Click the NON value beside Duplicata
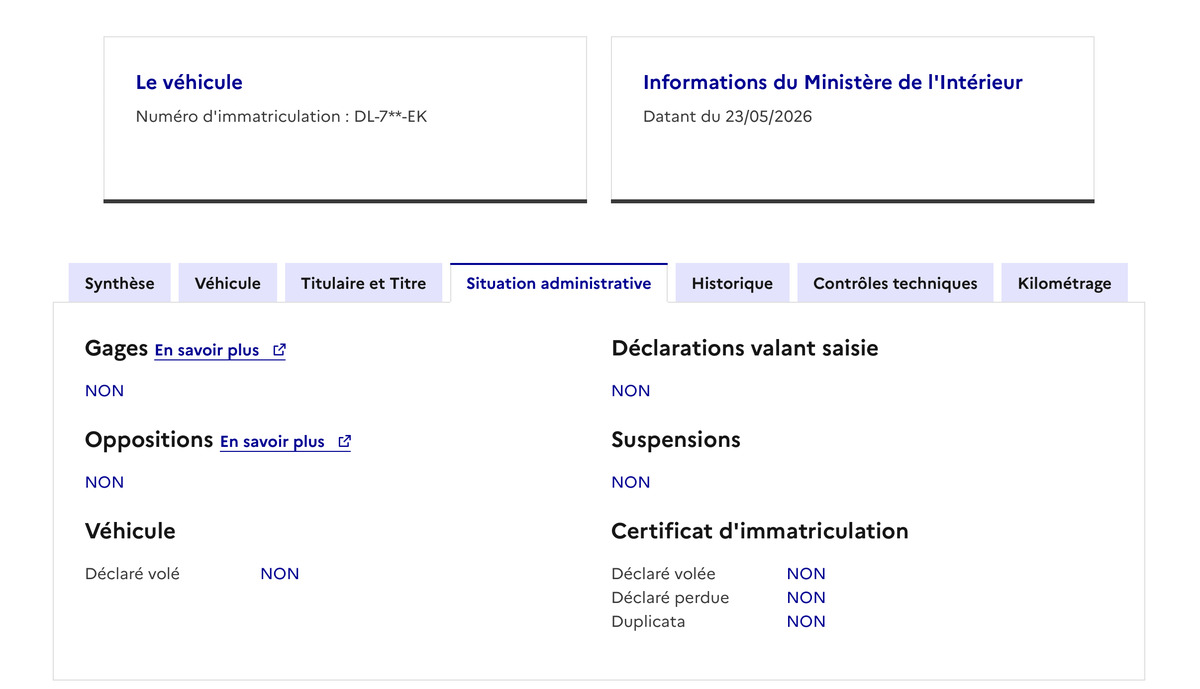Screen dimensions: 1200x689 click(x=806, y=622)
